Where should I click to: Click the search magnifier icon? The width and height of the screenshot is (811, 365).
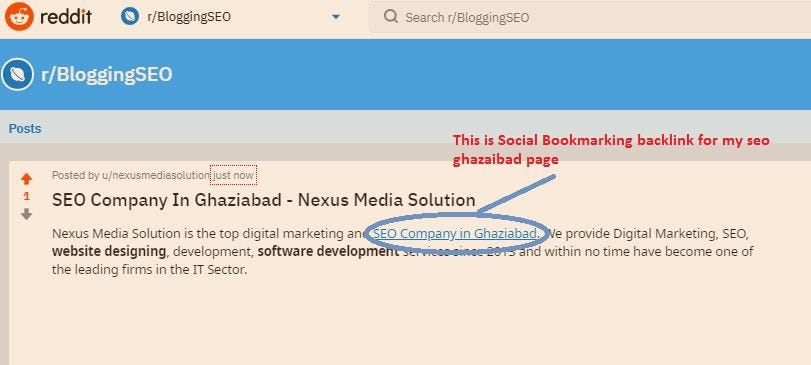pos(391,17)
